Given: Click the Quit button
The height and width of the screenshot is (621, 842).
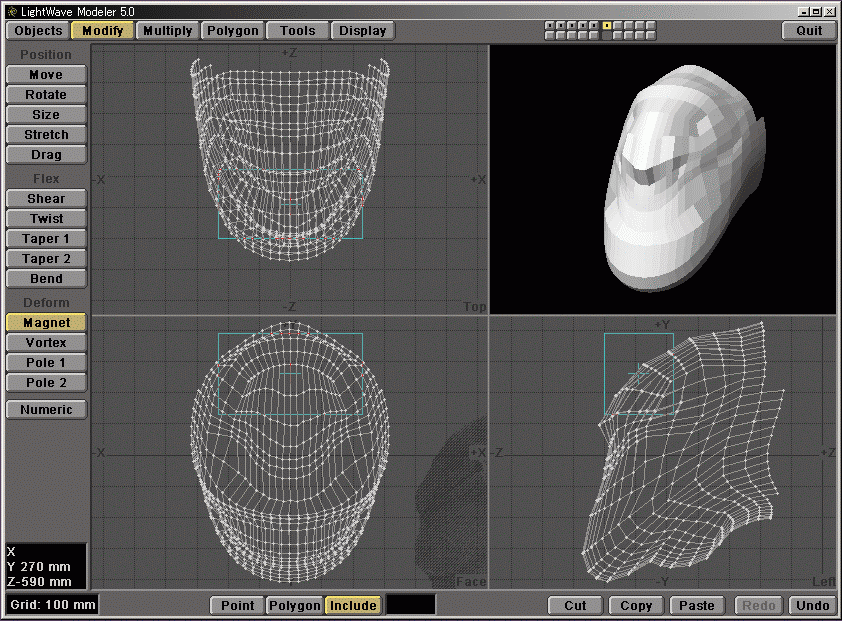Looking at the screenshot, I should click(808, 30).
